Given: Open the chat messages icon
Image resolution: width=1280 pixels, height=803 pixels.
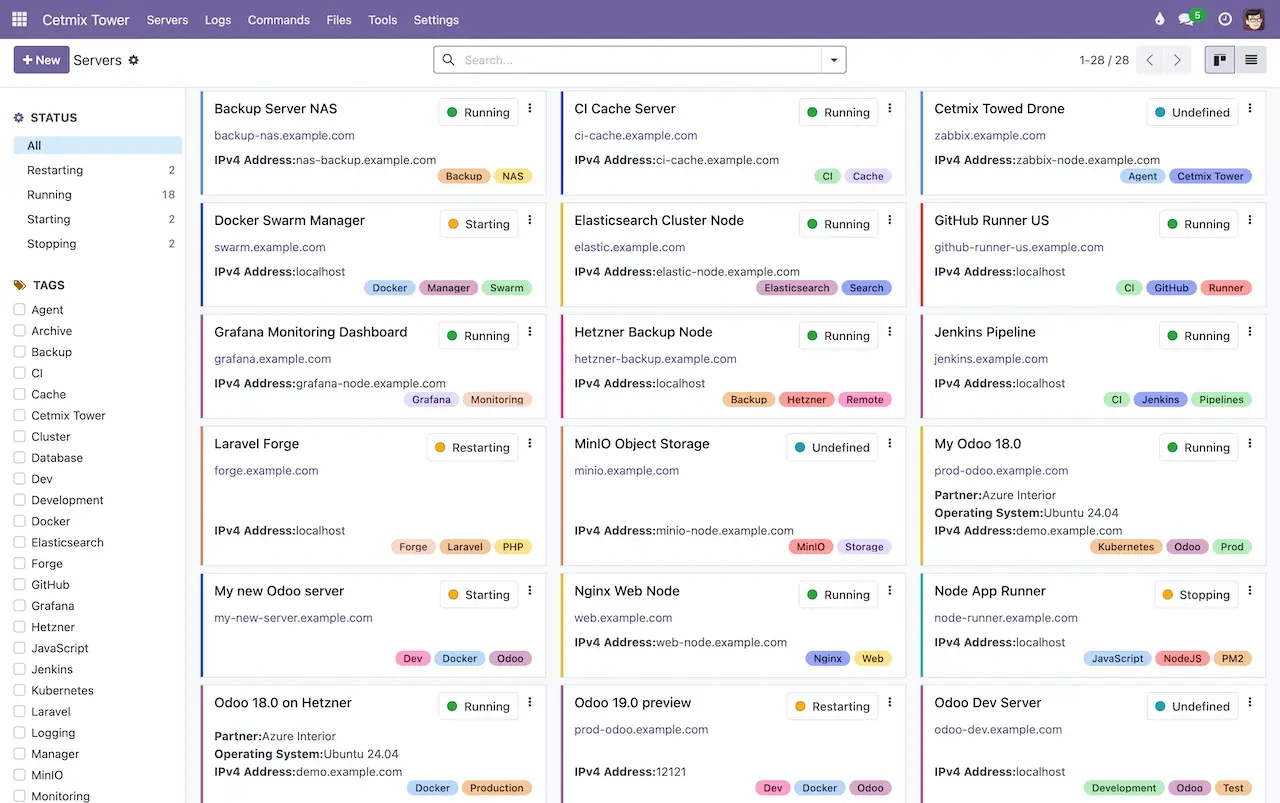Looking at the screenshot, I should click(x=1187, y=20).
